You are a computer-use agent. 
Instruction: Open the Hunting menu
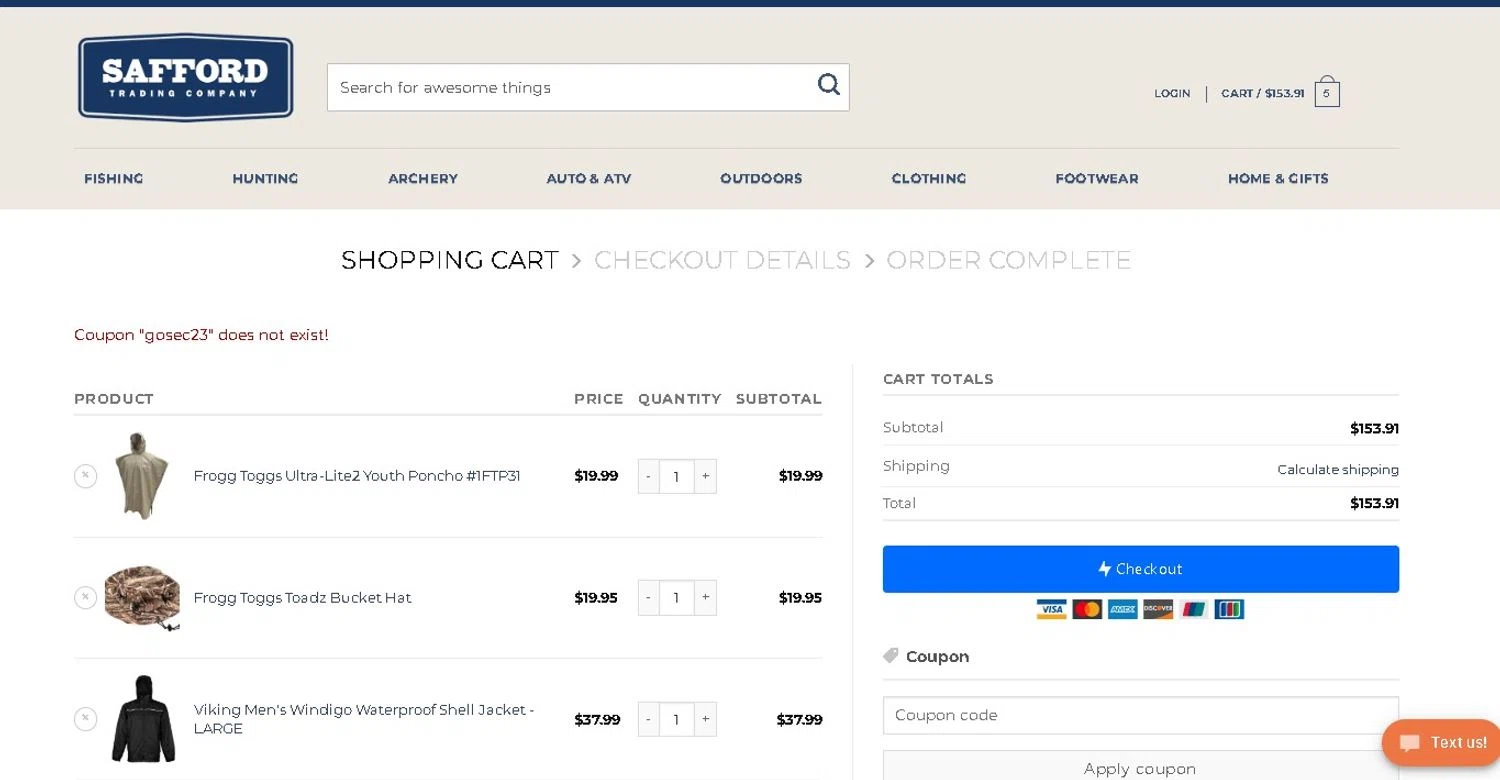pyautogui.click(x=265, y=179)
